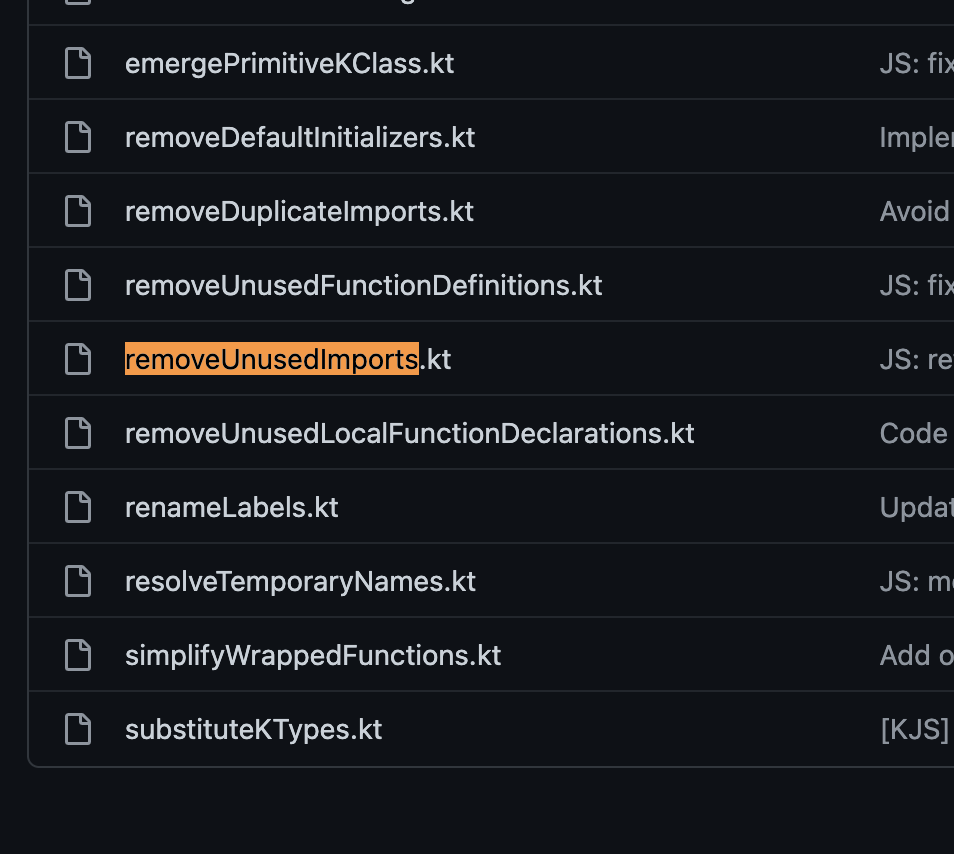The width and height of the screenshot is (954, 854).
Task: Click the file icon beside removeDefaultInitializers.kt
Action: tap(77, 136)
